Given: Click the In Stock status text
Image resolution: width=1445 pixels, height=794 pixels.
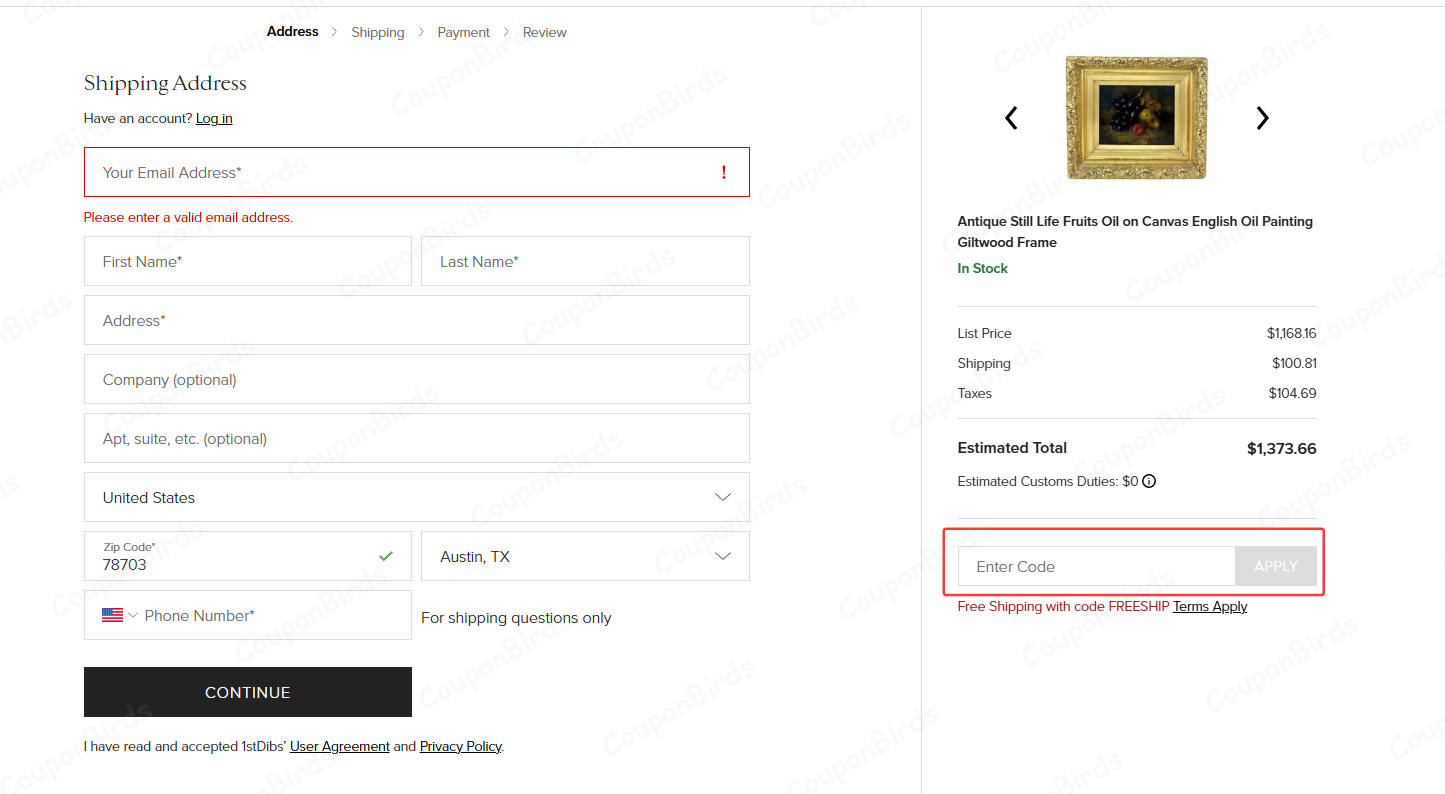Looking at the screenshot, I should point(983,268).
